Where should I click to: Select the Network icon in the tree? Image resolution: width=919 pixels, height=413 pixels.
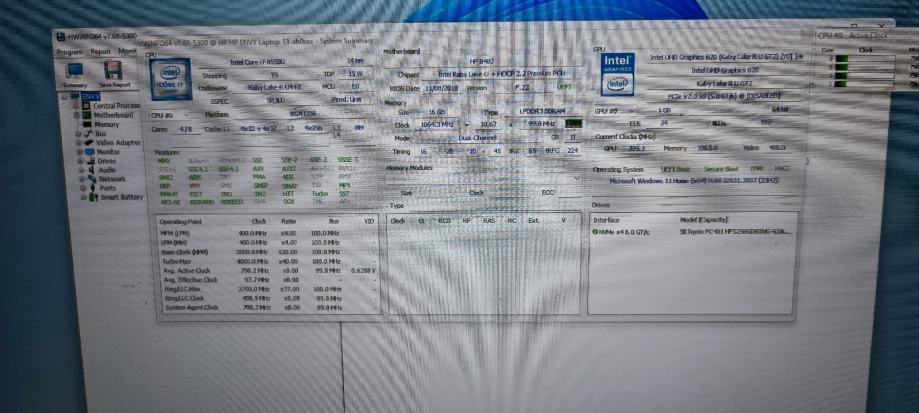91,179
